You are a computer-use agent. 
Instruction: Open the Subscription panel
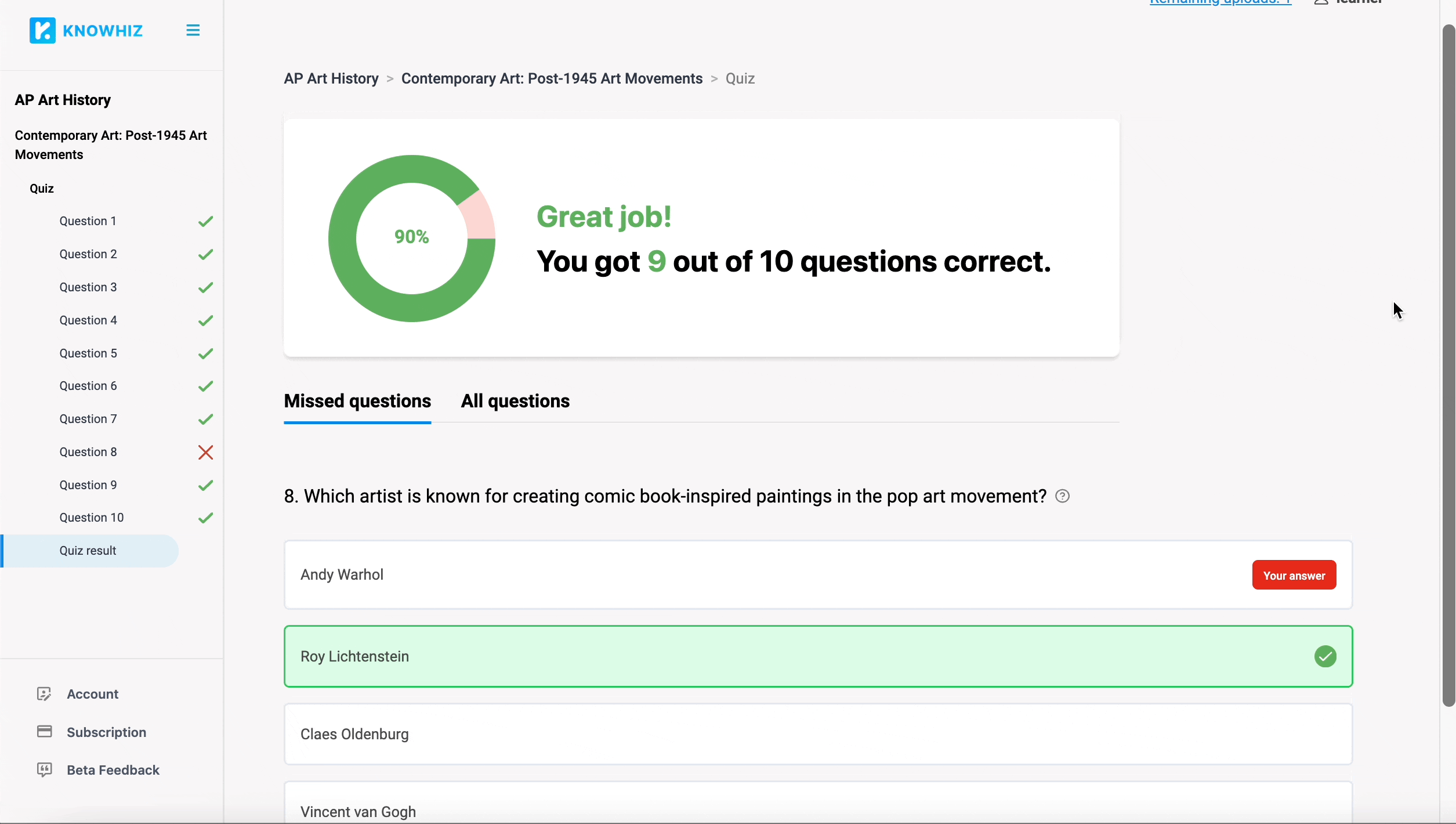tap(106, 732)
